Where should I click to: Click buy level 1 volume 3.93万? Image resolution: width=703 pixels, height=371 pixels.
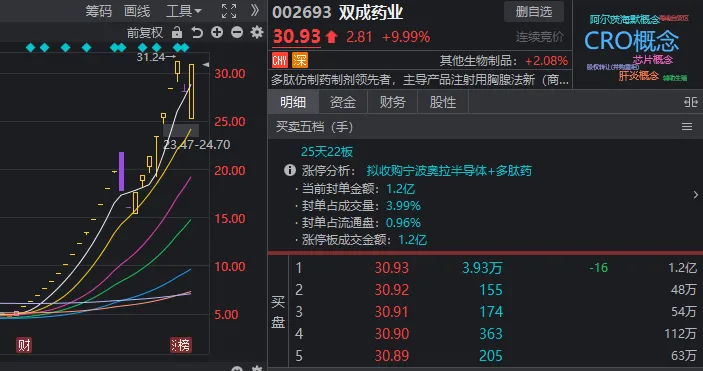tap(482, 268)
